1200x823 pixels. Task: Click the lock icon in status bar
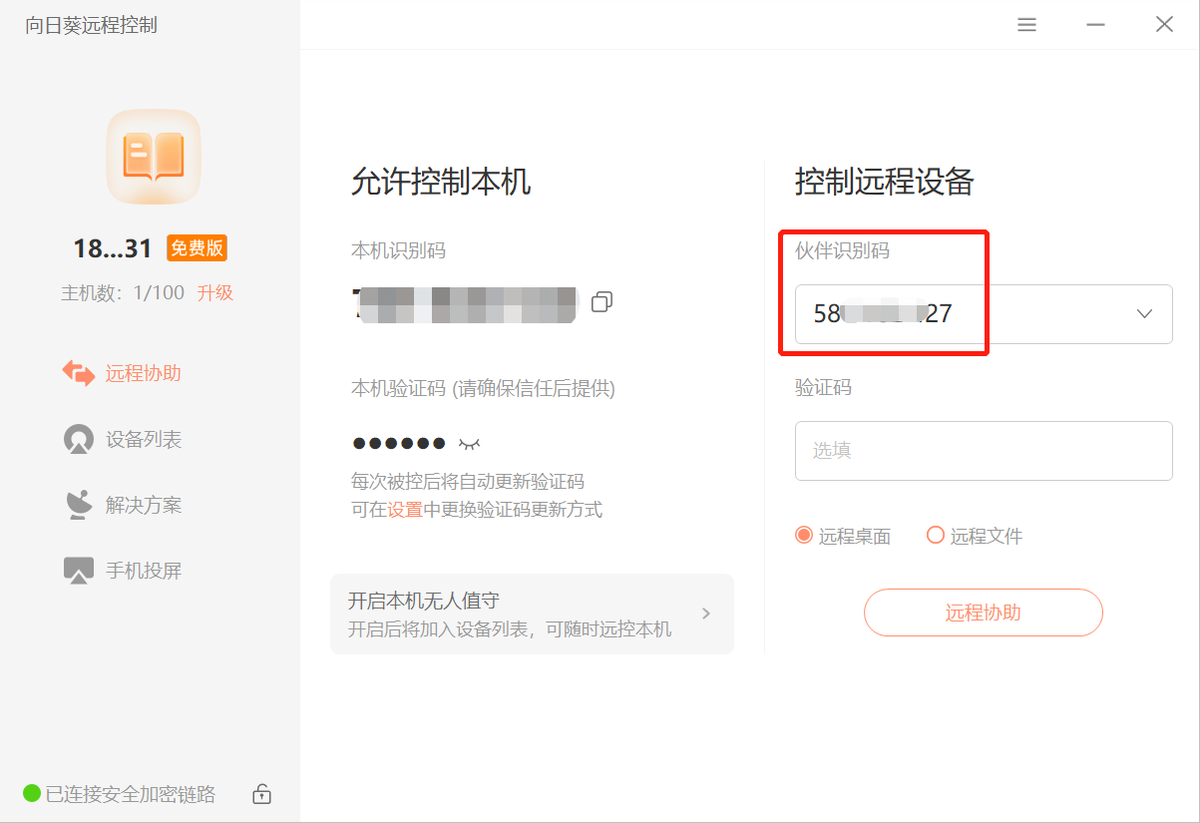tap(261, 794)
